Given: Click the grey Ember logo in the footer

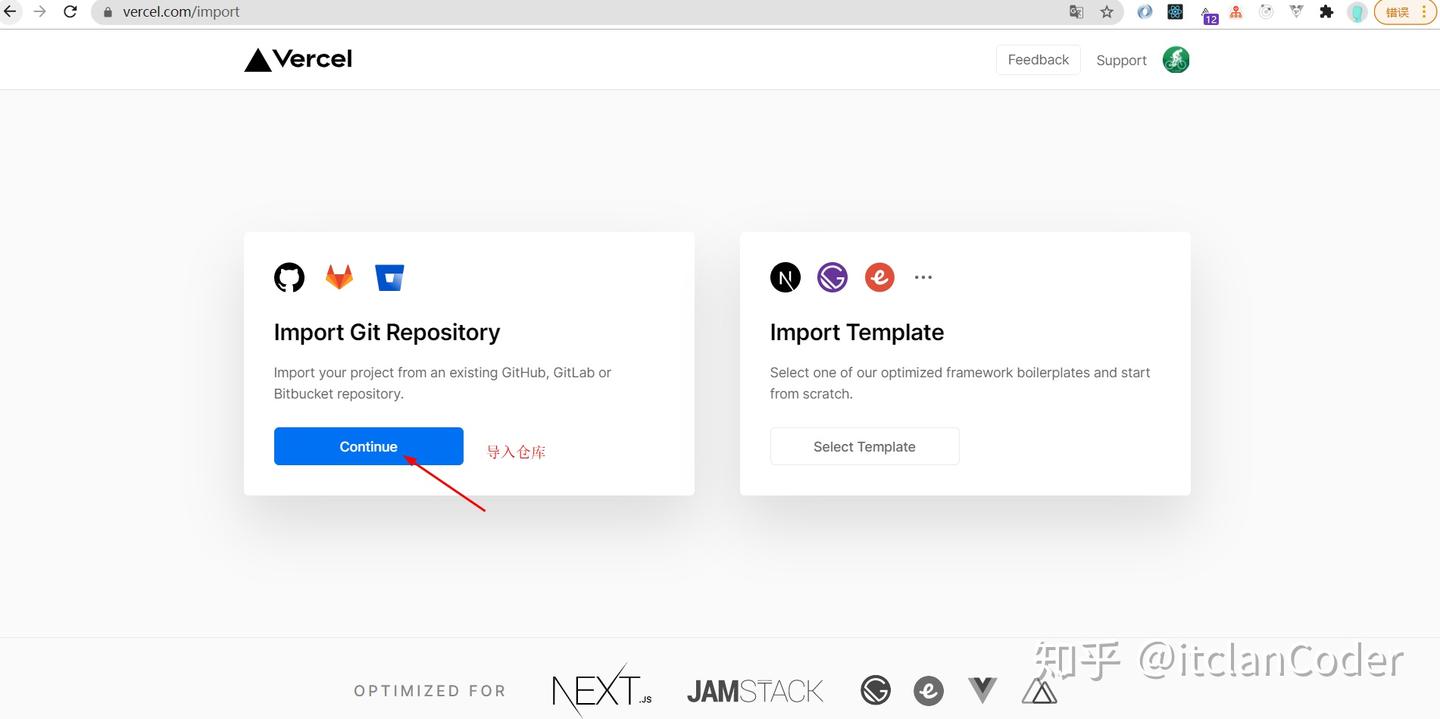Looking at the screenshot, I should click(x=929, y=690).
